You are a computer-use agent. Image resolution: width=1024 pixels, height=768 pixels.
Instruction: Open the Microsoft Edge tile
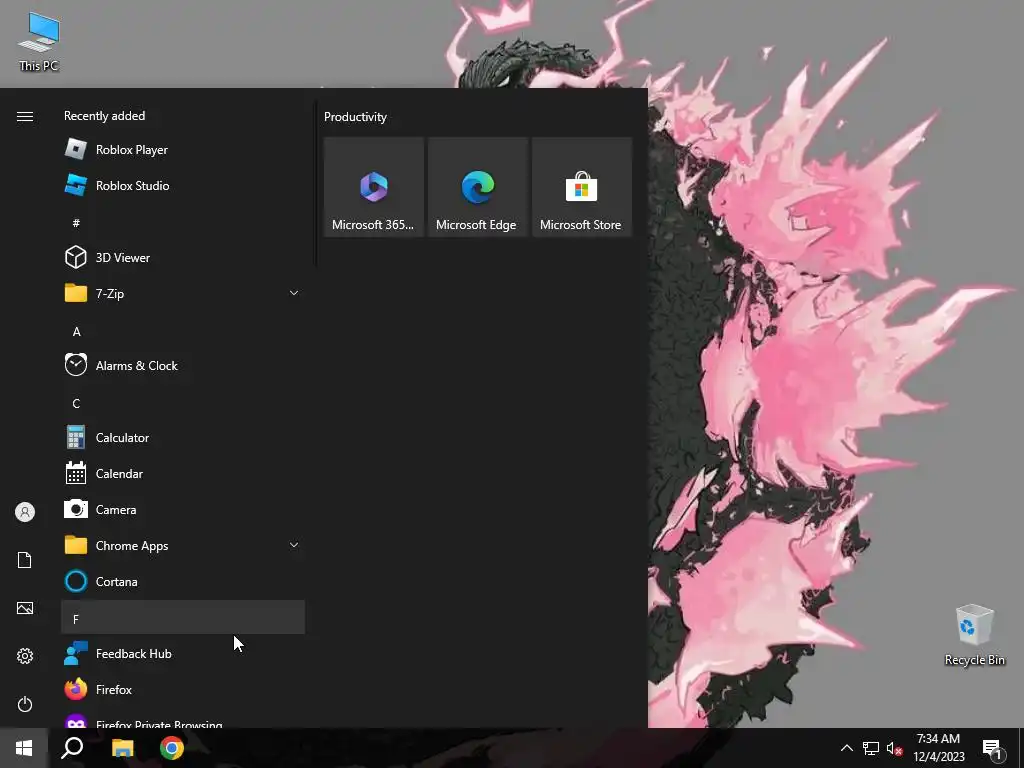tap(477, 187)
